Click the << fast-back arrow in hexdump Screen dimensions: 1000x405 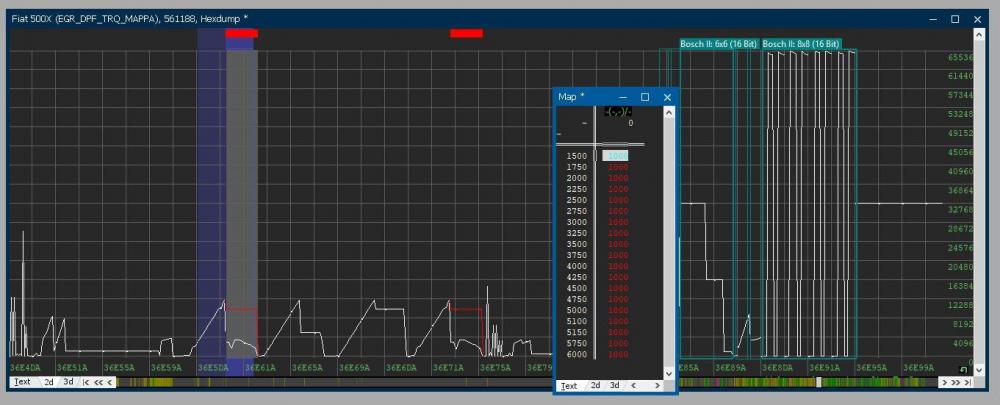(98, 382)
